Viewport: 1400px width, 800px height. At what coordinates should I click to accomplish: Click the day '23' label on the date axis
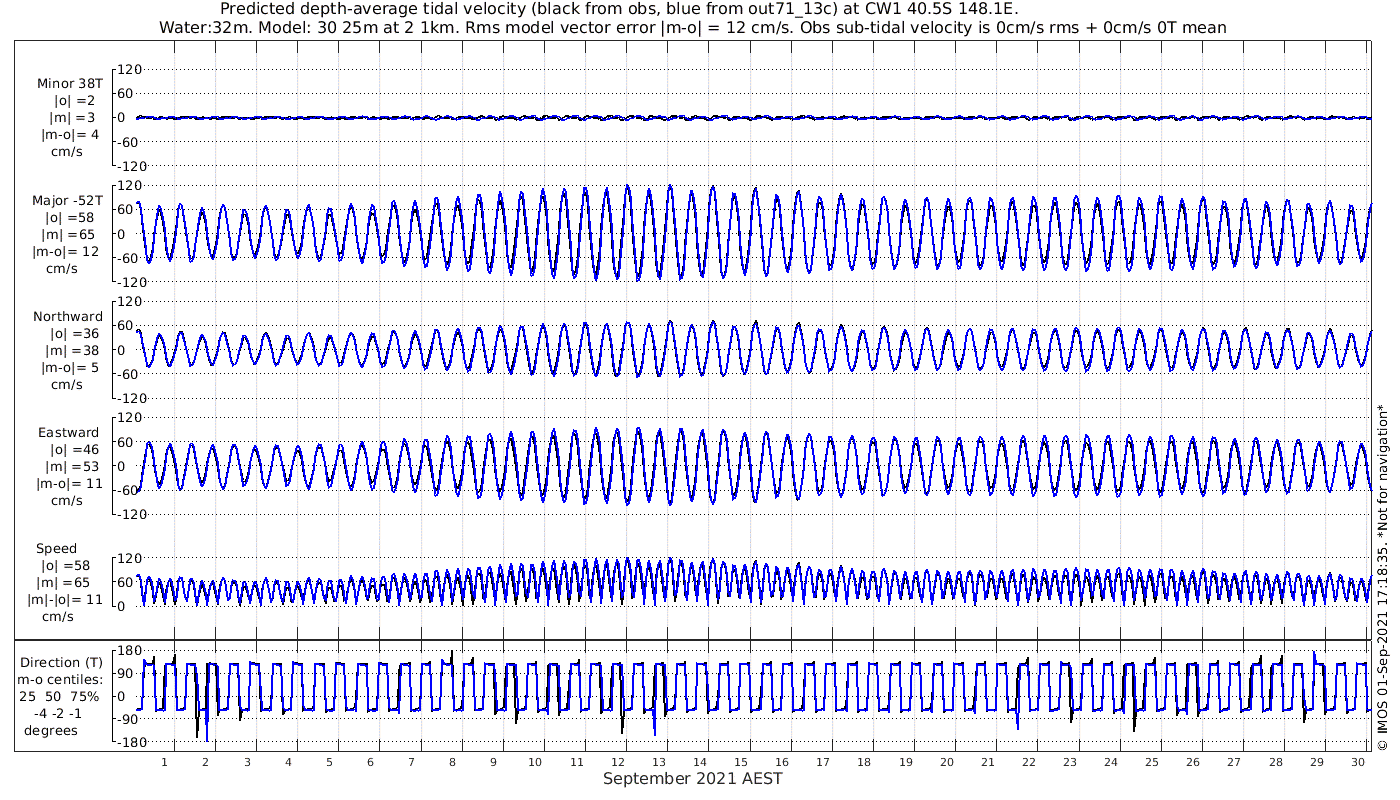click(1069, 762)
